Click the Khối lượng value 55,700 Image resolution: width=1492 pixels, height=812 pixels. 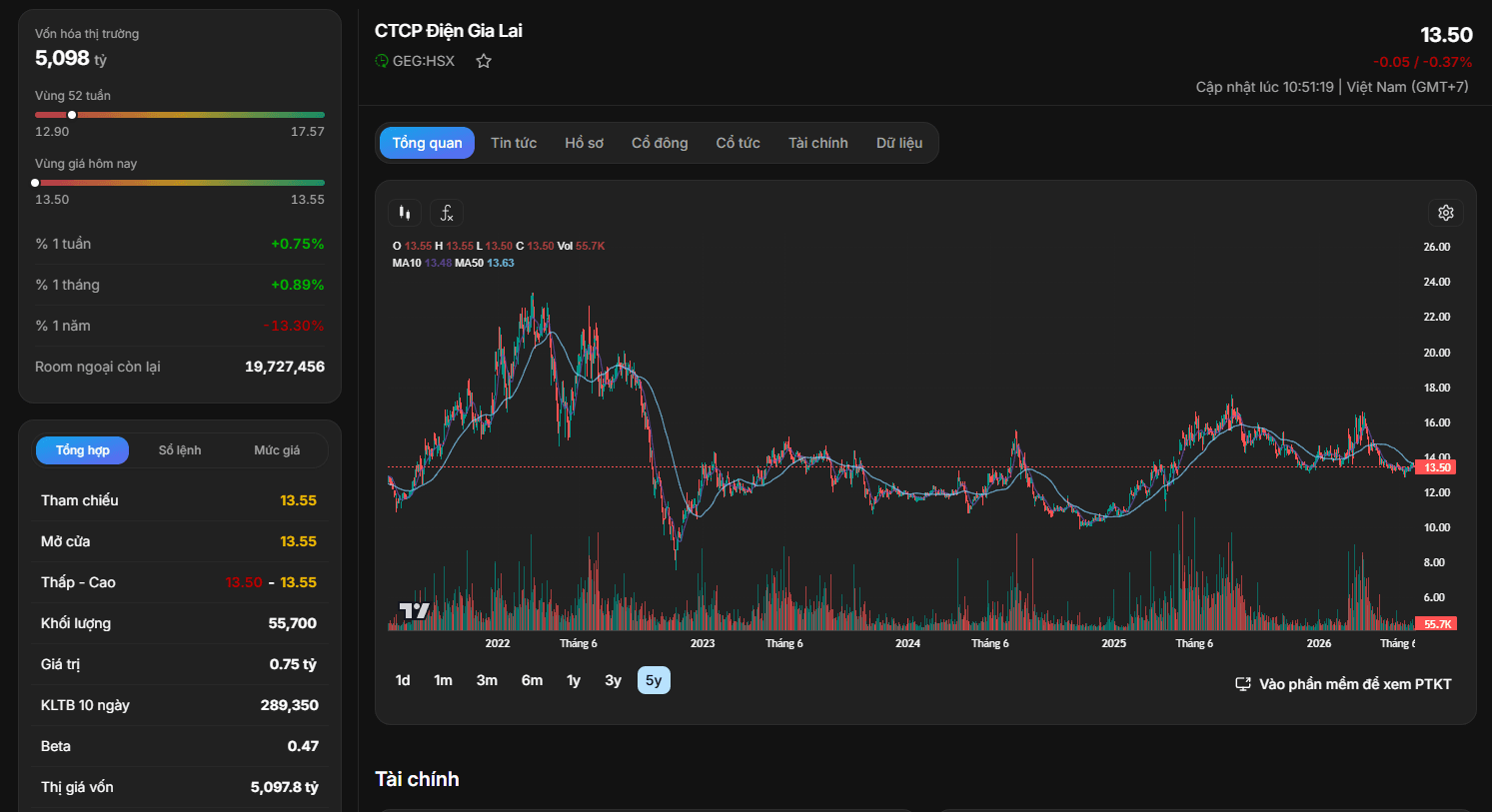(293, 623)
